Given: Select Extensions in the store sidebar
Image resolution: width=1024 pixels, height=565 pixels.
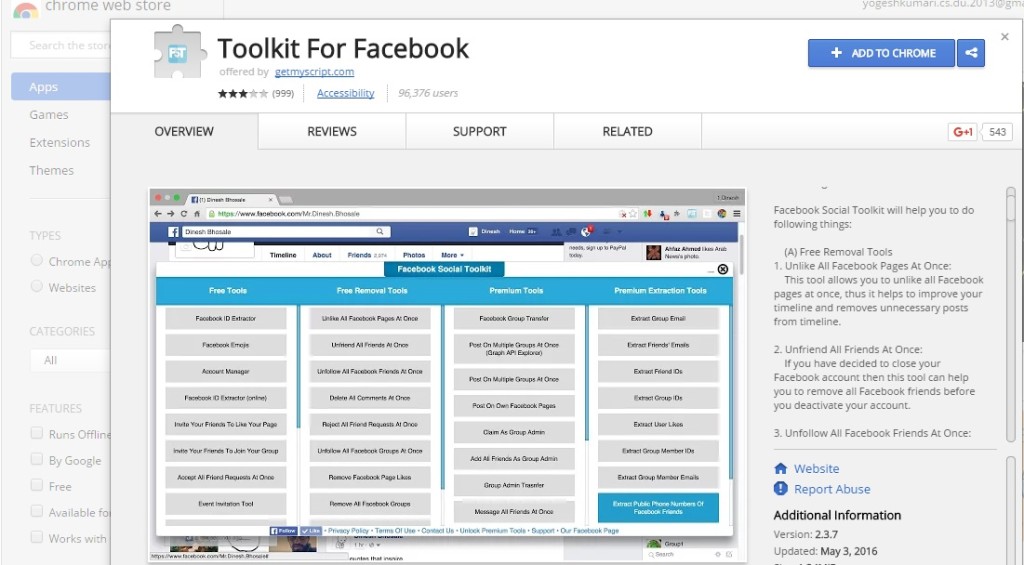Looking at the screenshot, I should [x=59, y=142].
